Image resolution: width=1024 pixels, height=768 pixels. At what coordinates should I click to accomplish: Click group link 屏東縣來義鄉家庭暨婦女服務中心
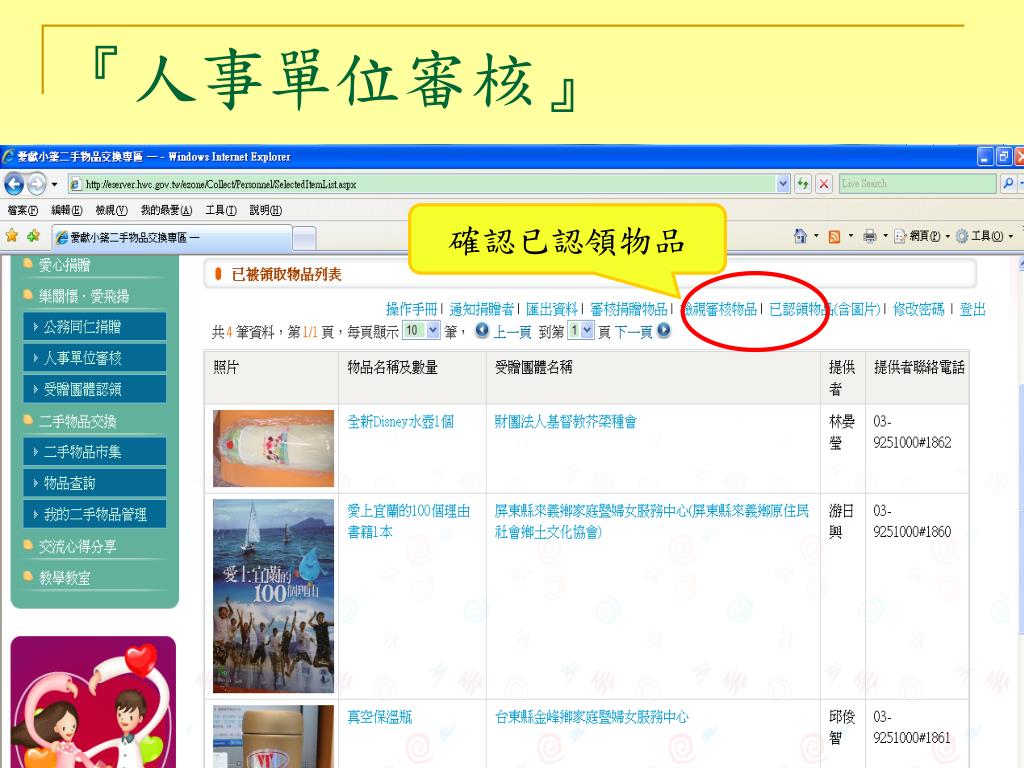click(x=652, y=521)
